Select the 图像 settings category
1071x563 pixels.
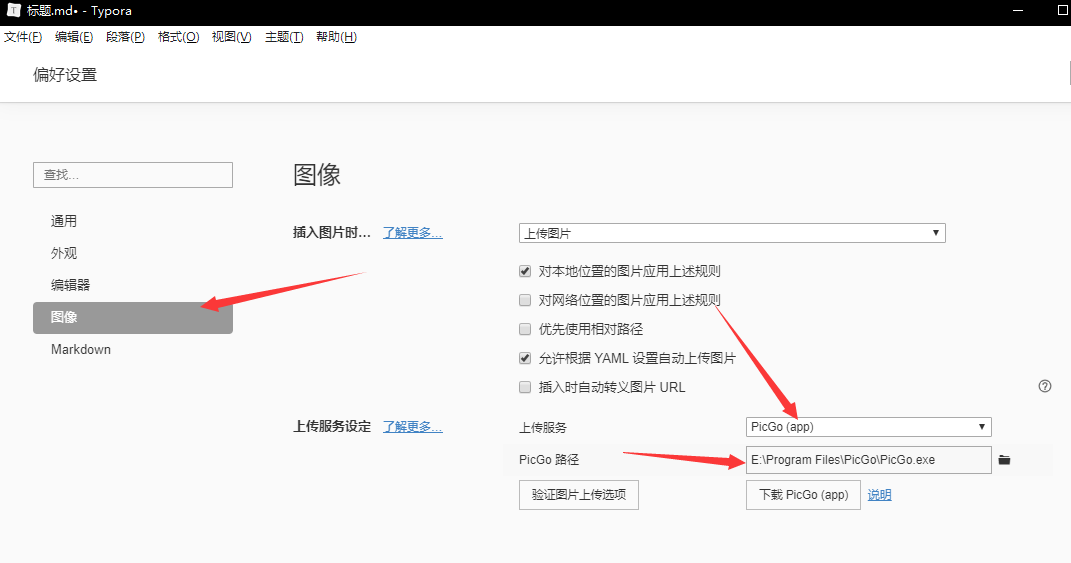pyautogui.click(x=133, y=318)
